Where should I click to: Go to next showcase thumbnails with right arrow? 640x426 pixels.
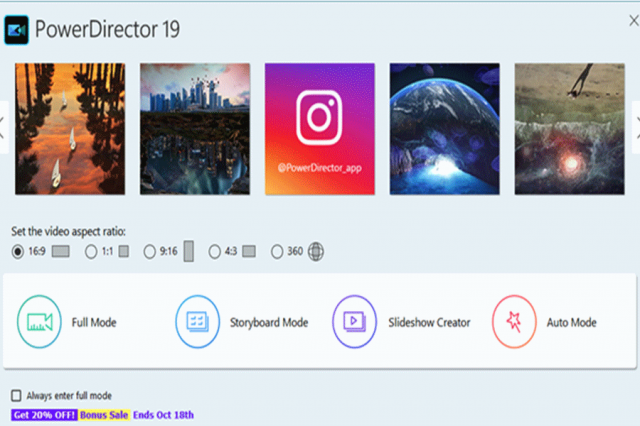[636, 127]
